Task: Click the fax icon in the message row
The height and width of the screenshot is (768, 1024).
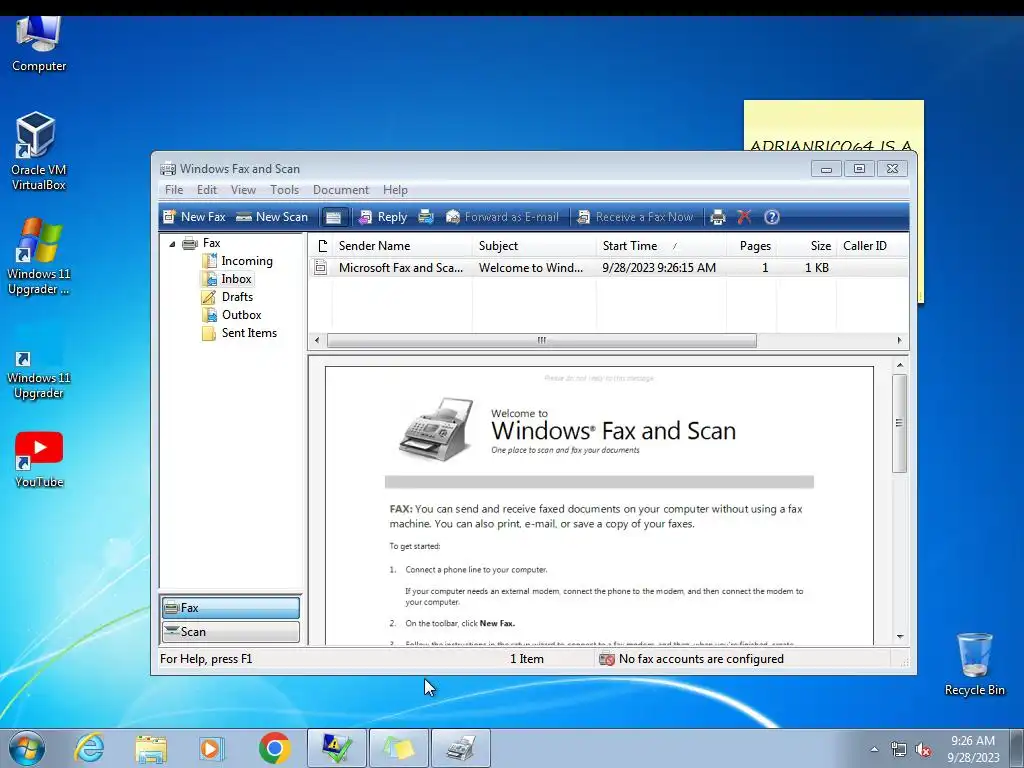Action: click(x=320, y=267)
